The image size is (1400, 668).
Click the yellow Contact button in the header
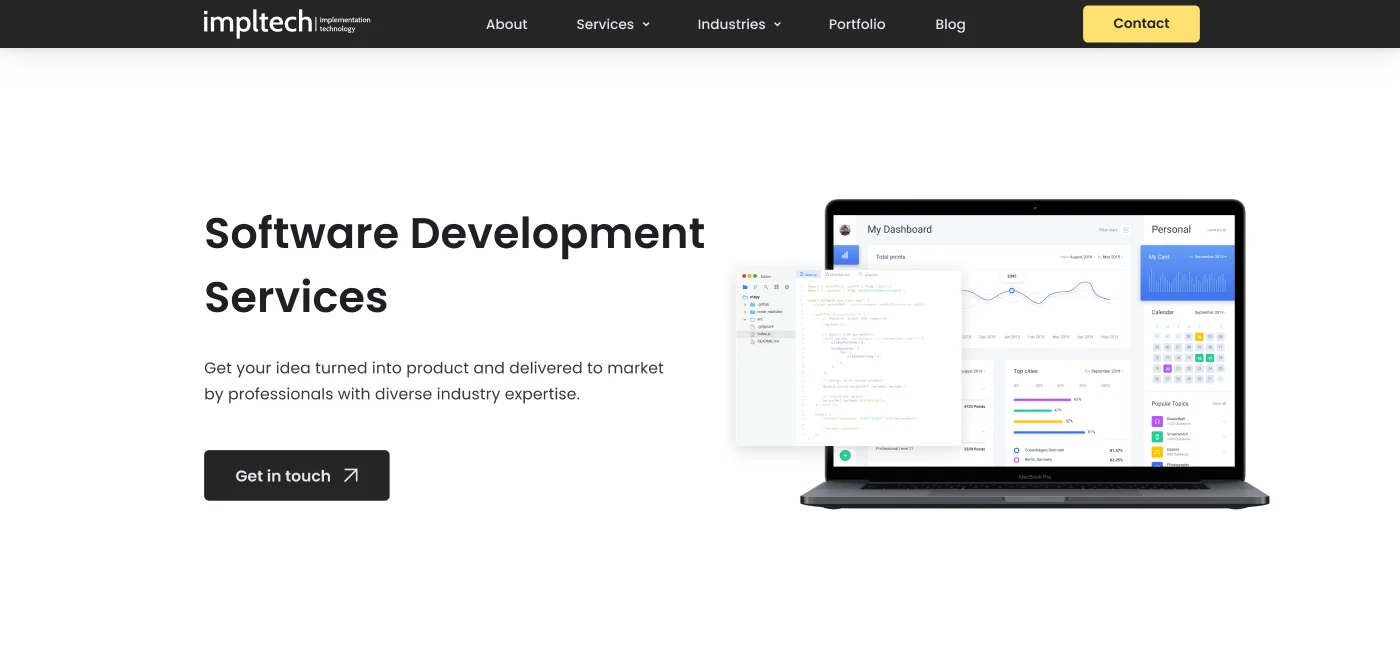click(x=1140, y=23)
